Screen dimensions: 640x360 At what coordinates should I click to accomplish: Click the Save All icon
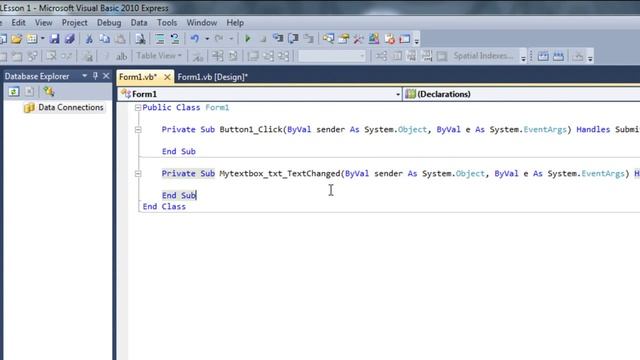tap(70, 39)
